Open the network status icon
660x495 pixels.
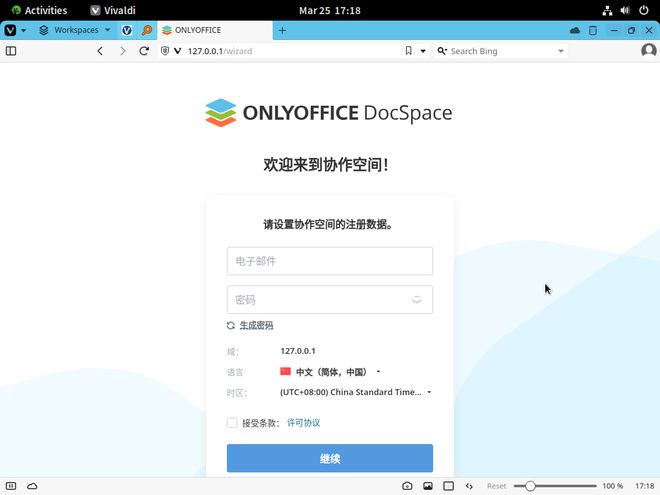[x=607, y=11]
